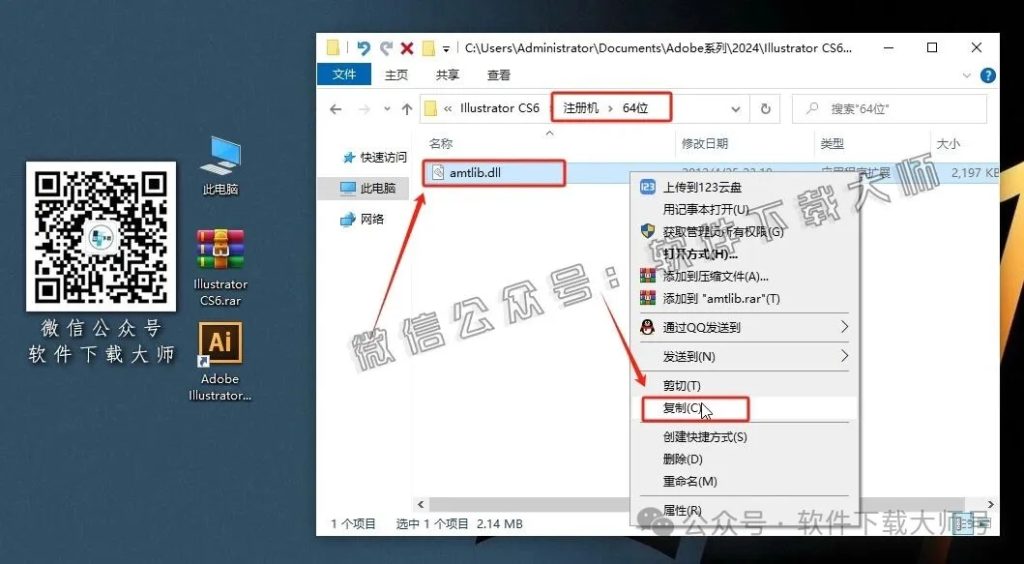Viewport: 1024px width, 564px height.
Task: Choose 属性(R) from context menu
Action: coord(682,510)
